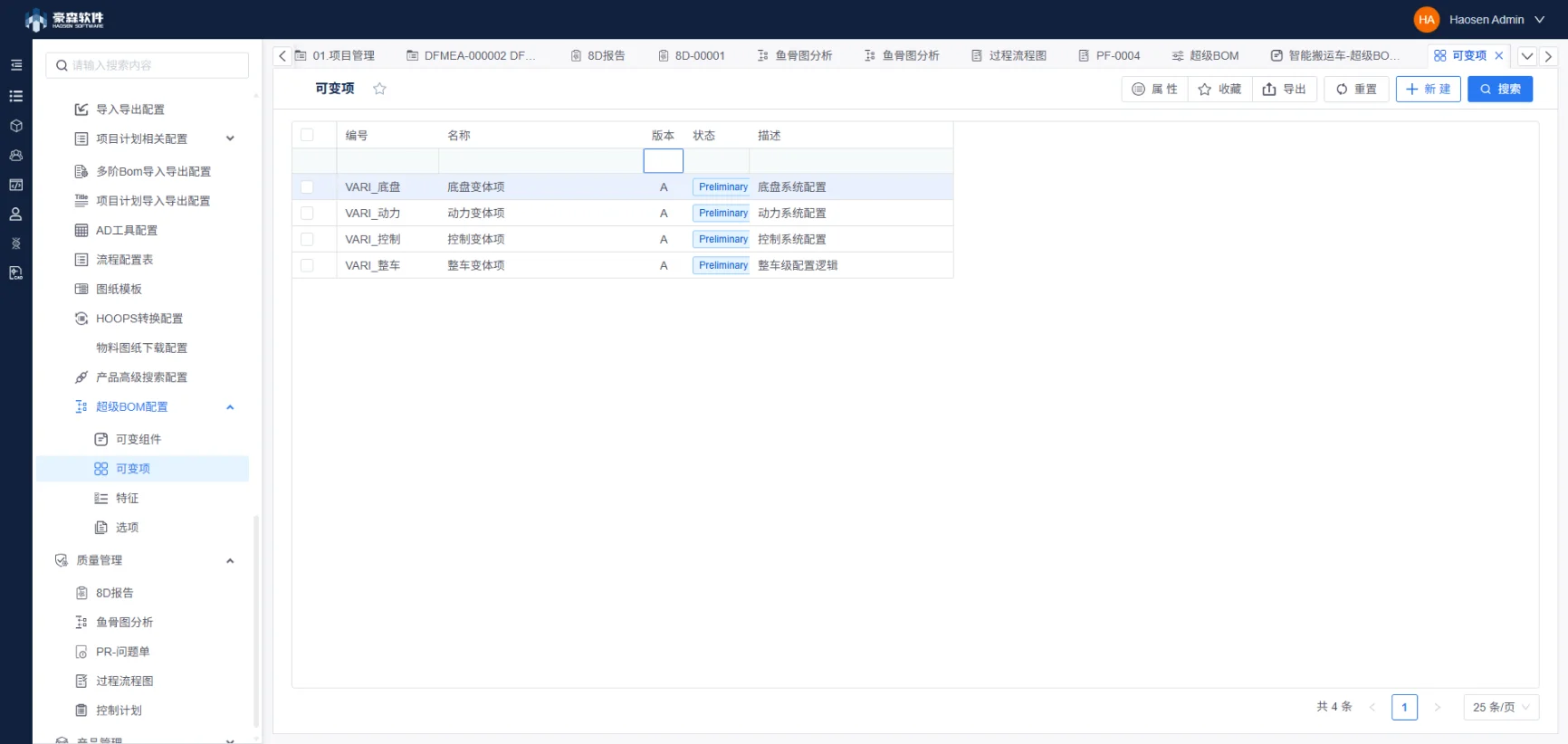This screenshot has height=744, width=1568.
Task: Check the VARI_底盘 row checkbox
Action: click(x=307, y=187)
